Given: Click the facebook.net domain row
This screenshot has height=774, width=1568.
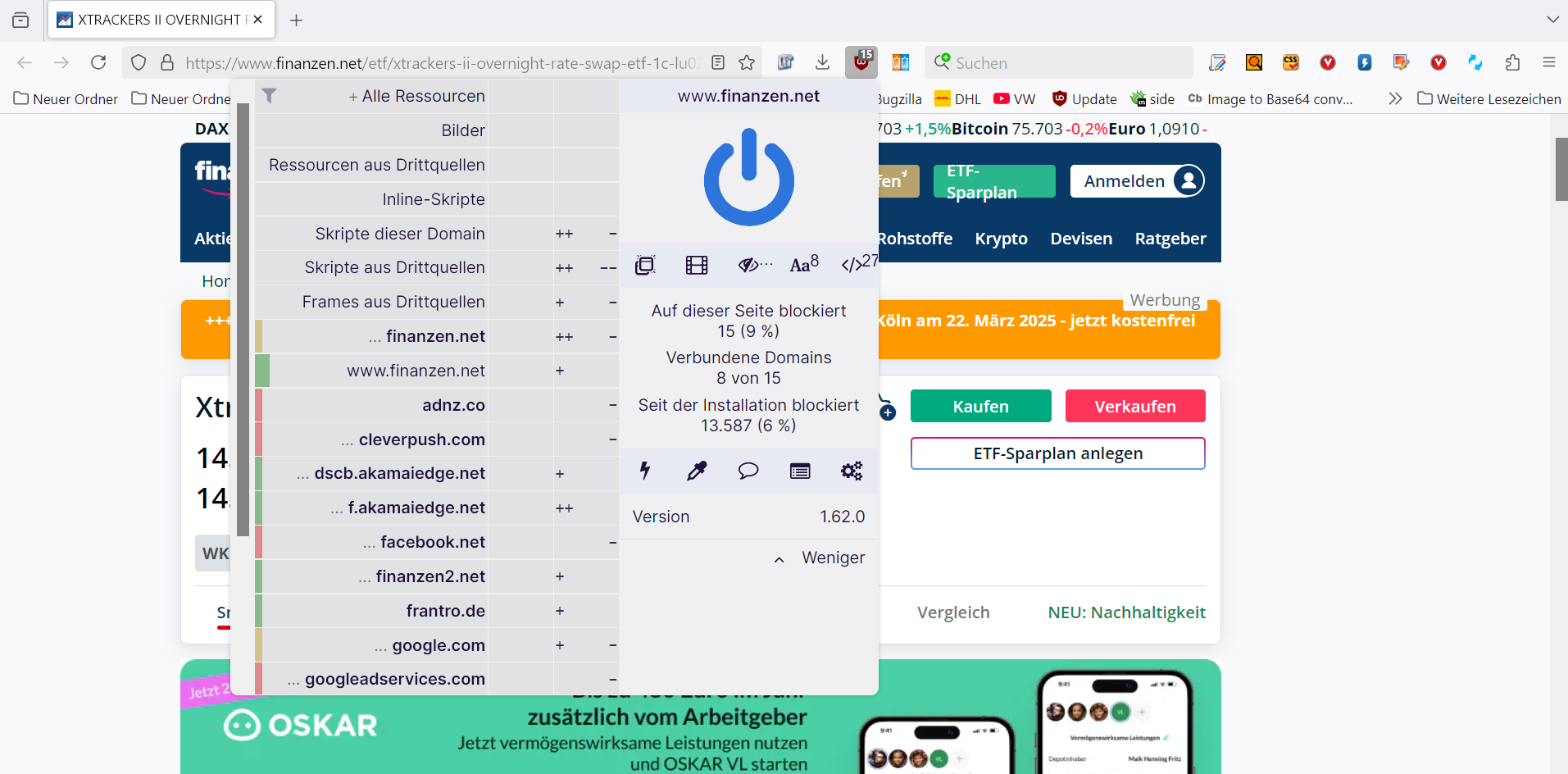Looking at the screenshot, I should pyautogui.click(x=437, y=542).
